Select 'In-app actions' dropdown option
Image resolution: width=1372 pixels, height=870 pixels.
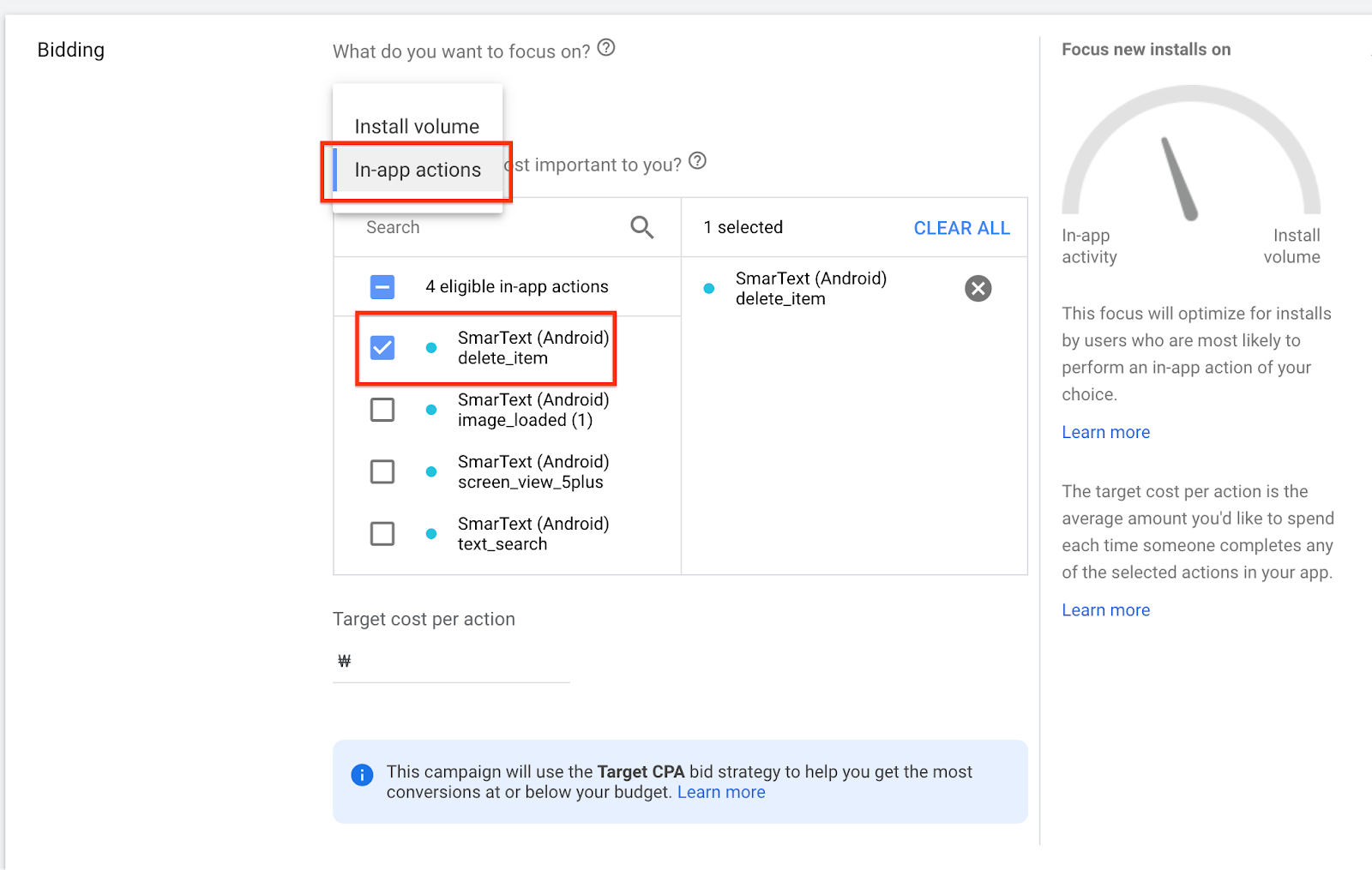418,171
